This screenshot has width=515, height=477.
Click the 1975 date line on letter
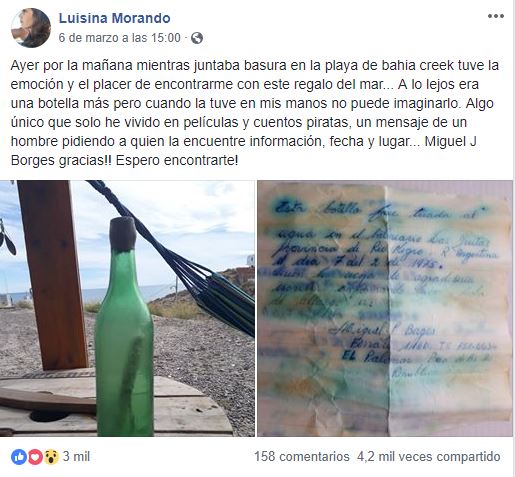(357, 264)
